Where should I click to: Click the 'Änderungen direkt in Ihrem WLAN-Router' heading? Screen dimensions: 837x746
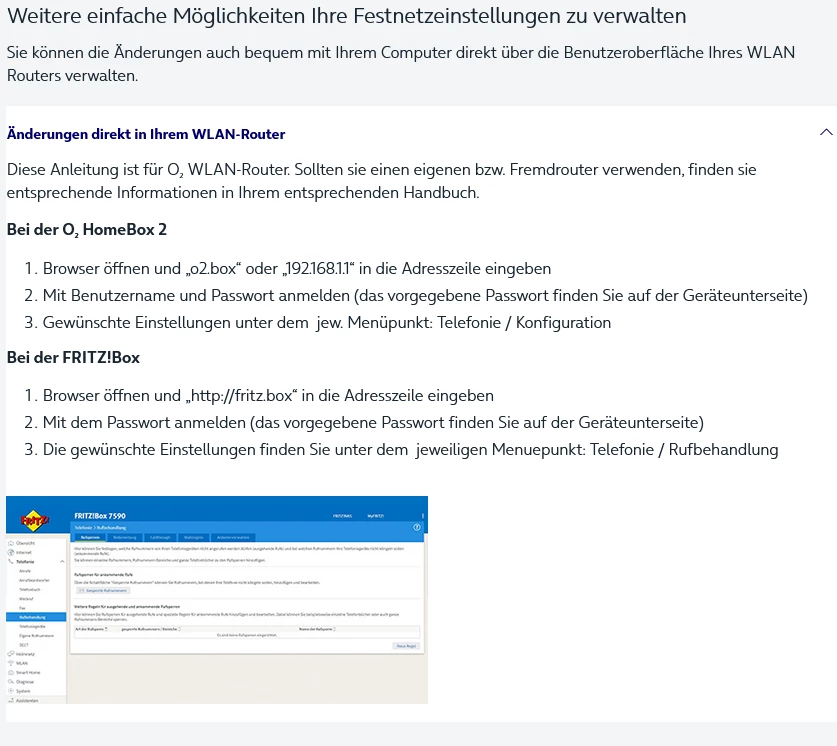coord(146,134)
